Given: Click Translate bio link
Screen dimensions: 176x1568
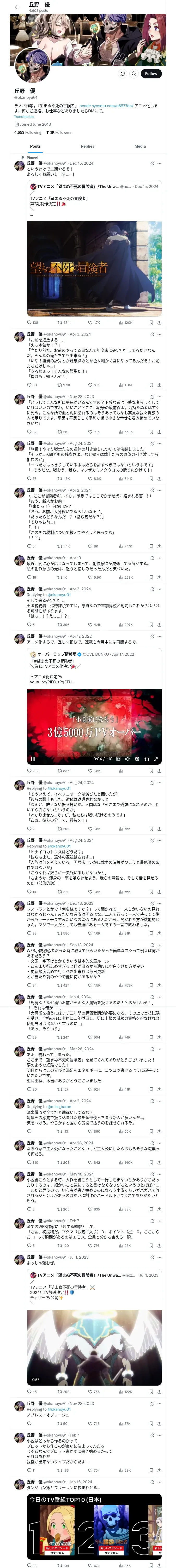Looking at the screenshot, I should coord(24,116).
